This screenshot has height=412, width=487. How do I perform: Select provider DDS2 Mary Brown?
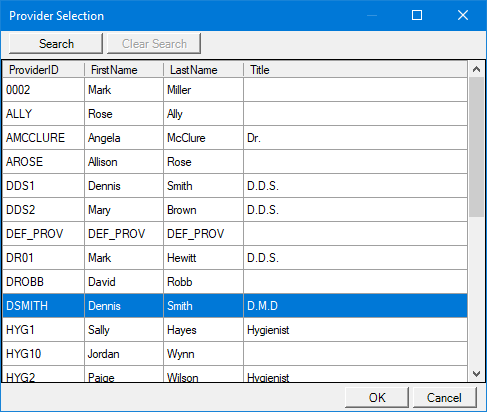tap(235, 210)
